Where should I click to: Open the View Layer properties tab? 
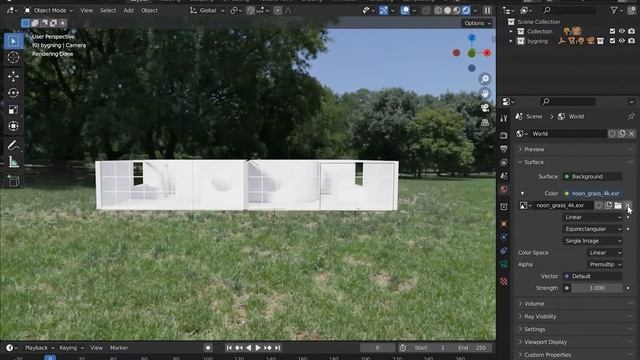point(504,162)
